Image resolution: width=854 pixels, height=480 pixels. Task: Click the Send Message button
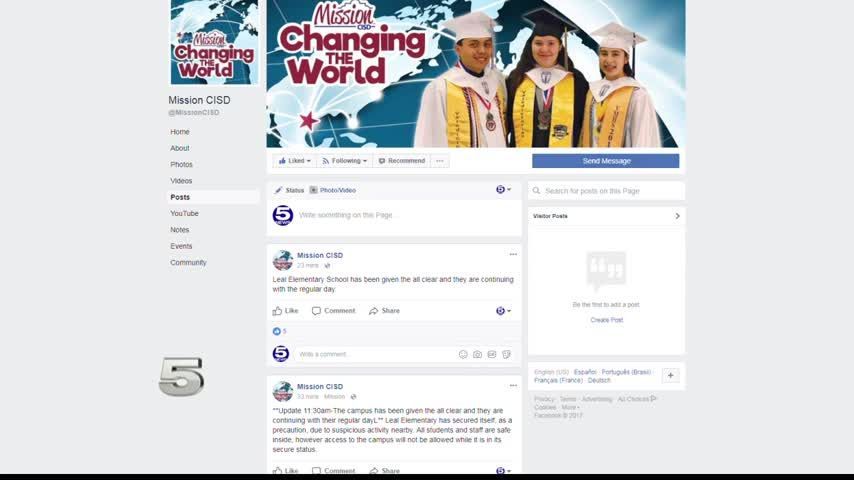coord(605,161)
